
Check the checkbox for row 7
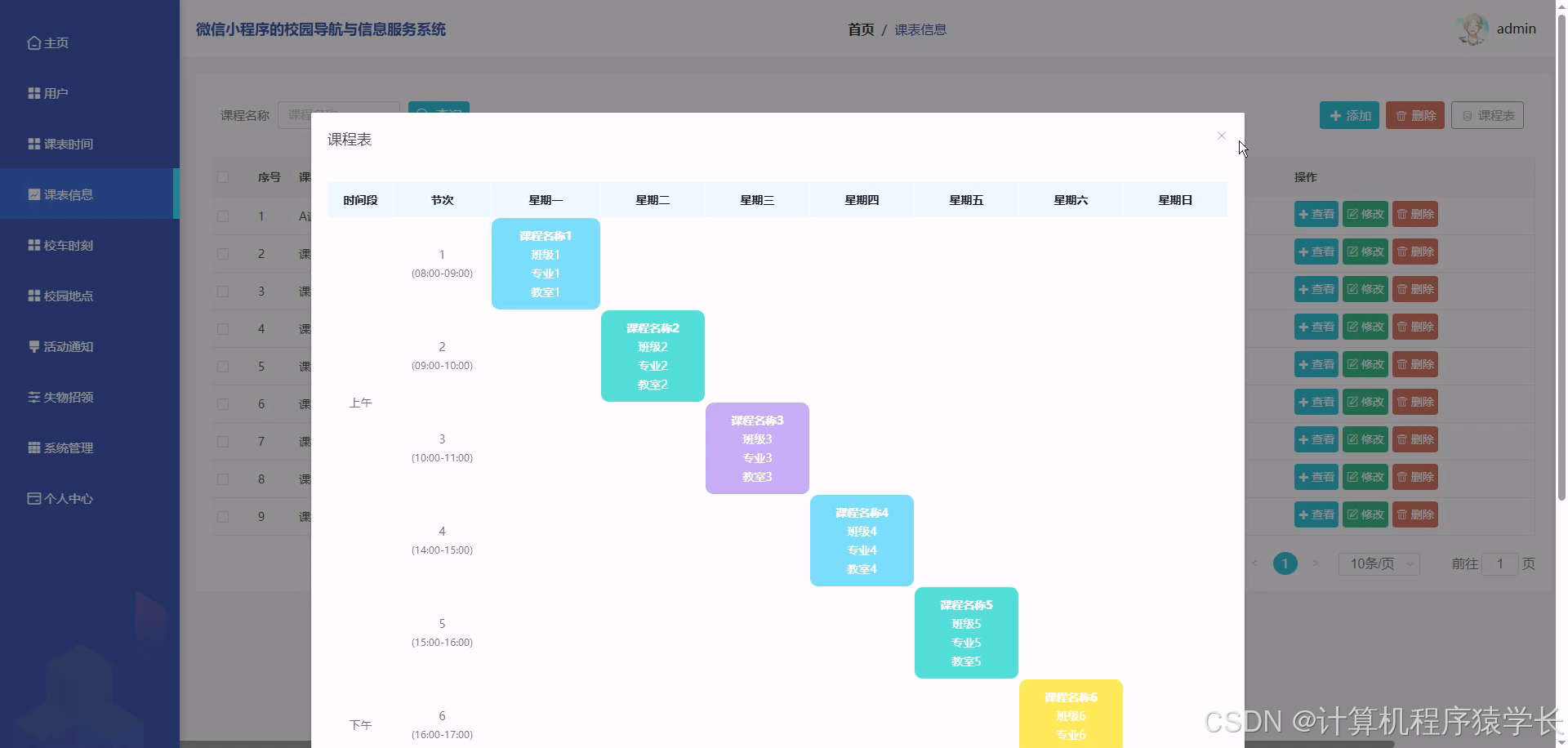click(223, 442)
